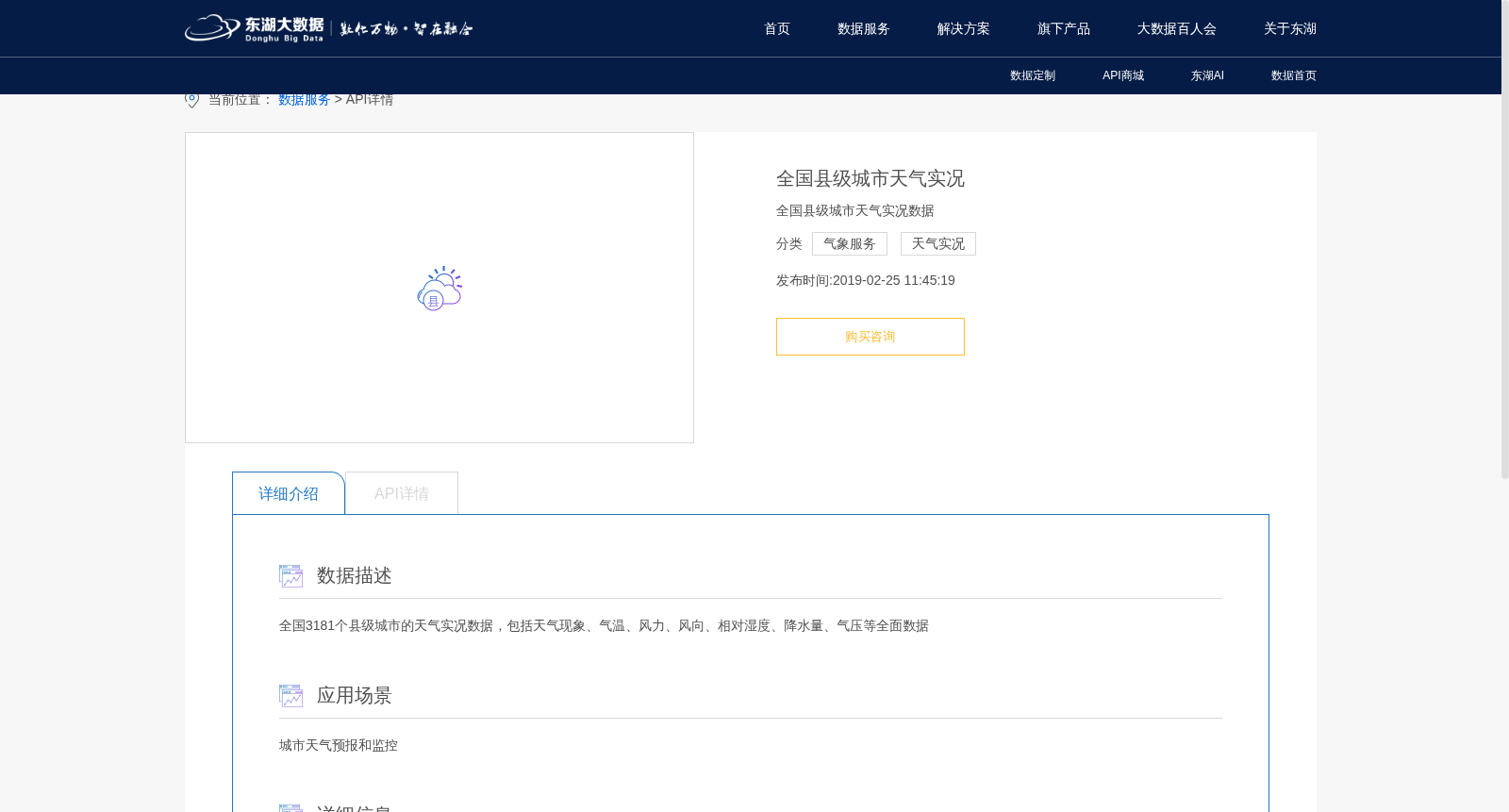The width and height of the screenshot is (1509, 812).
Task: Click the location pin icon in breadcrumb
Action: coord(192,100)
